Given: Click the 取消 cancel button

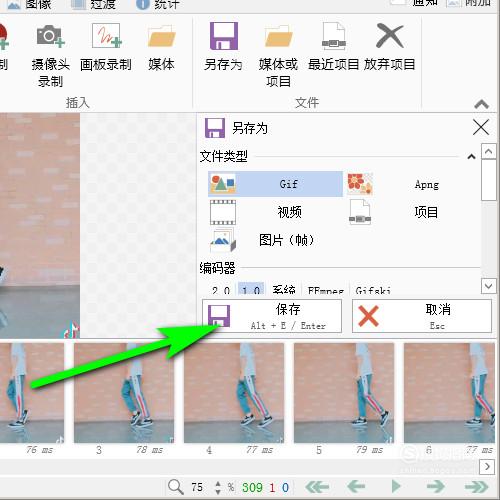Looking at the screenshot, I should [x=422, y=316].
